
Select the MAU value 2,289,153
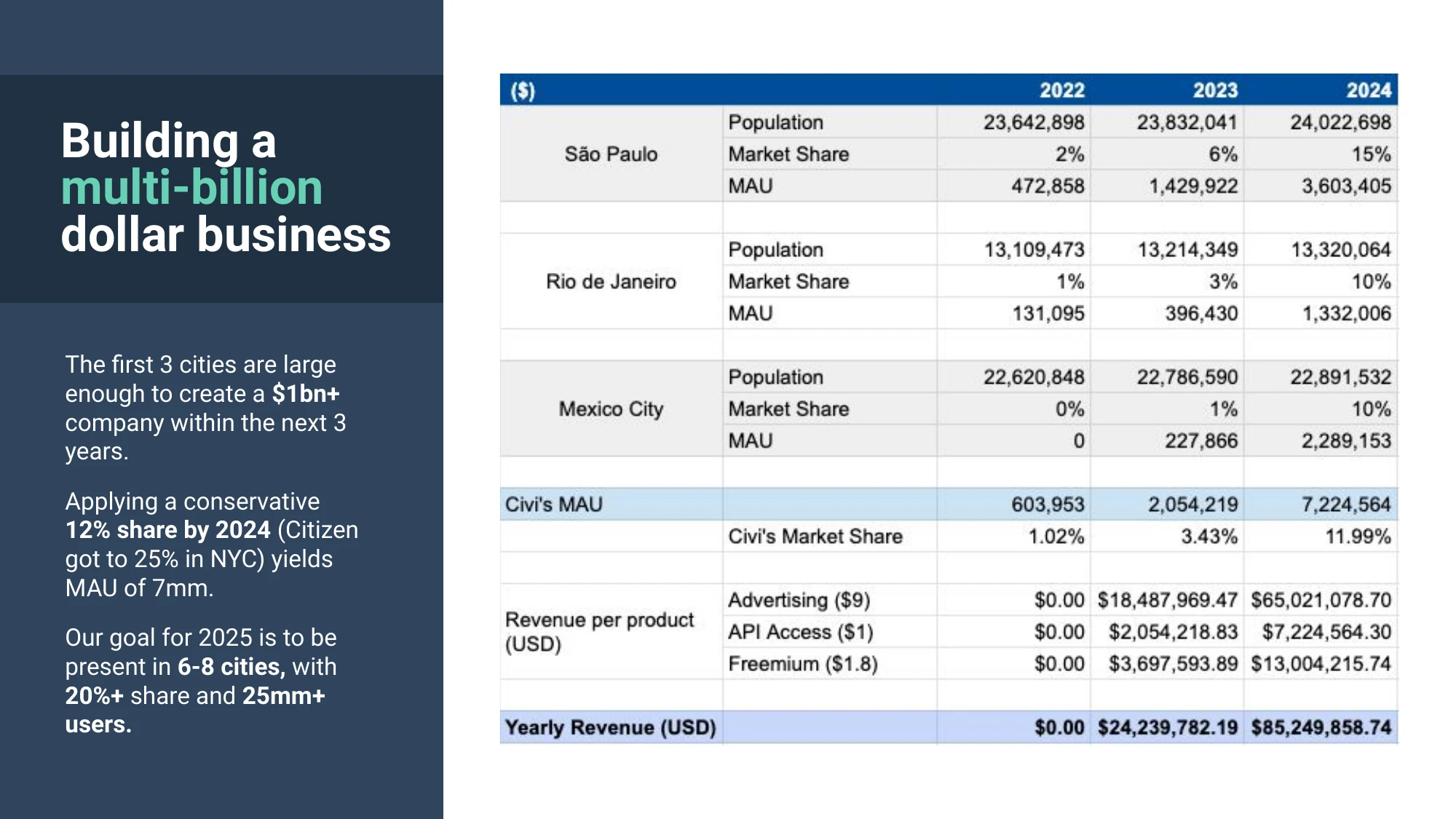pyautogui.click(x=1347, y=441)
